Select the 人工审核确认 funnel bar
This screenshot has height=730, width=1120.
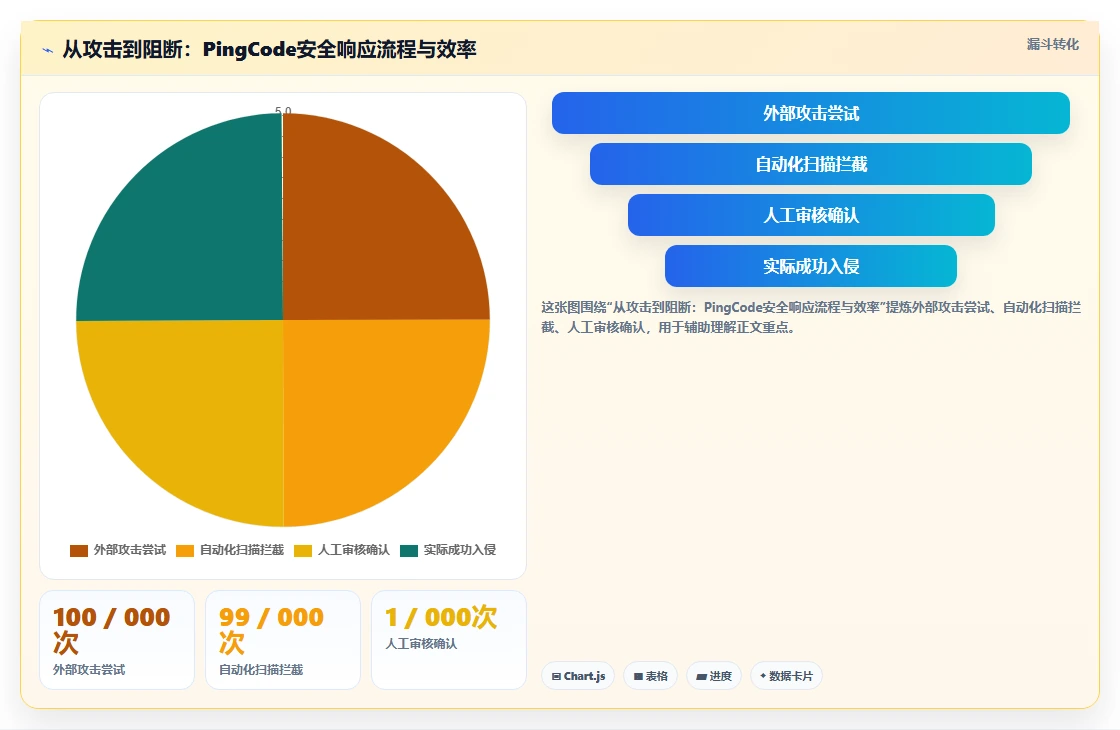tap(811, 215)
